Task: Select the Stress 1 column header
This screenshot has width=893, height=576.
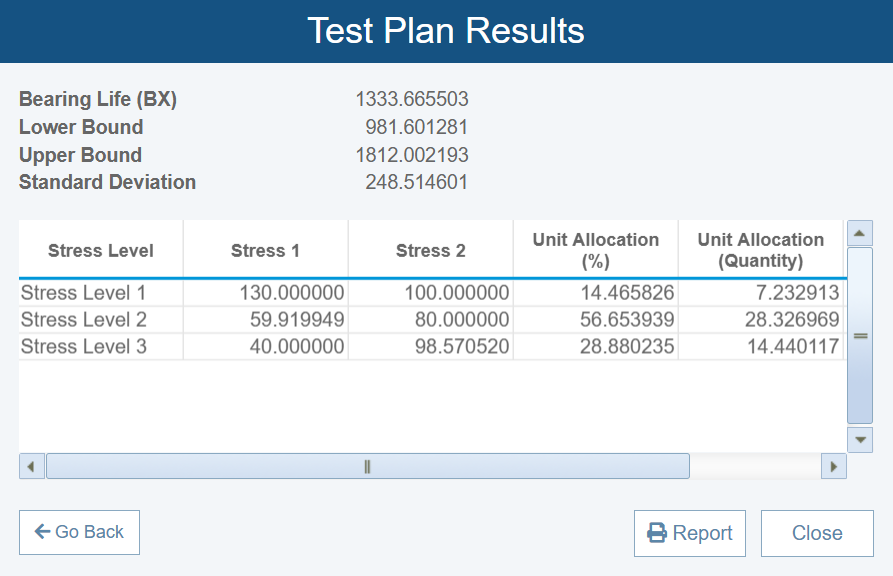Action: [x=265, y=250]
